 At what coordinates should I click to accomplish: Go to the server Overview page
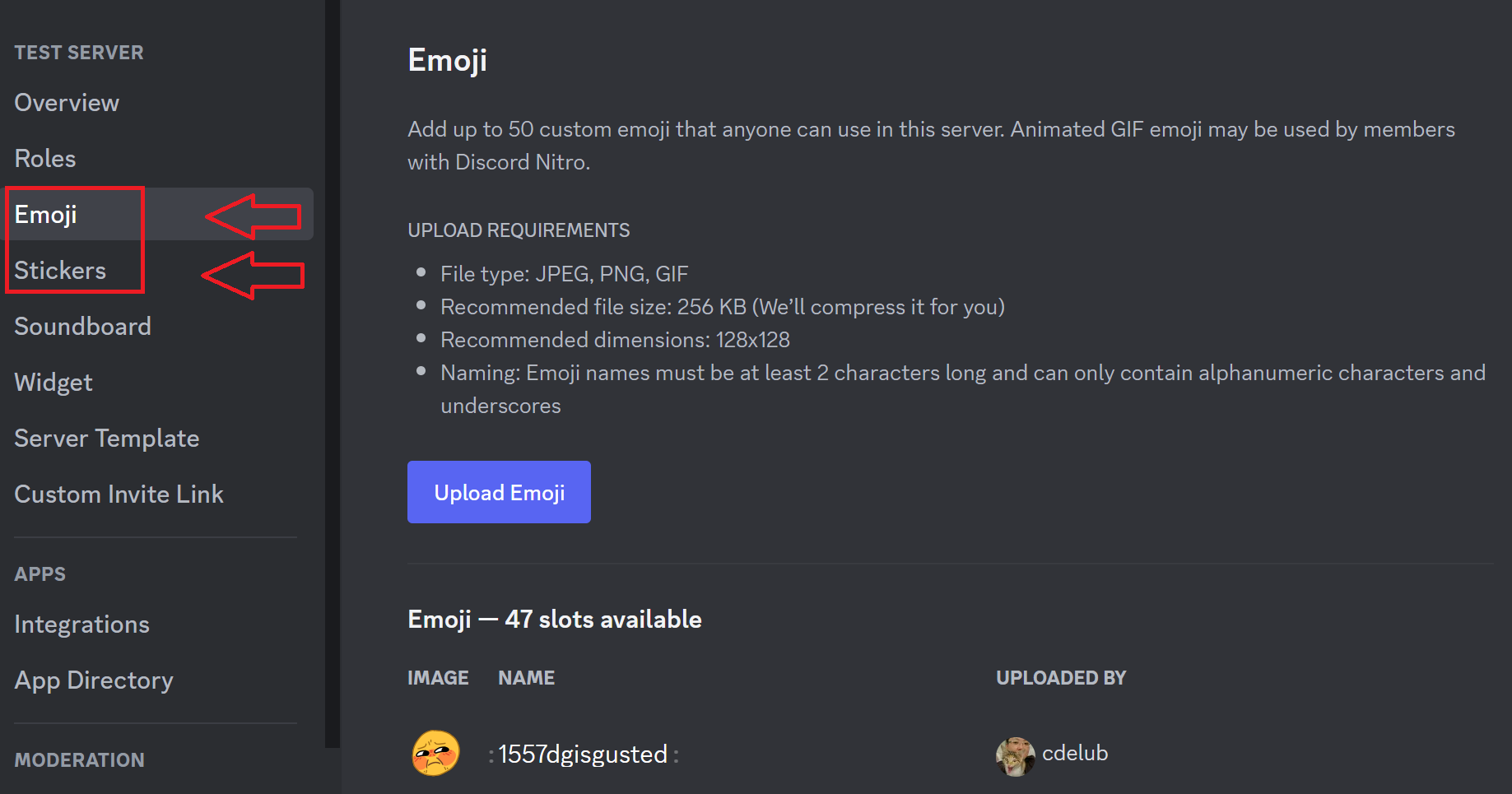coord(66,102)
